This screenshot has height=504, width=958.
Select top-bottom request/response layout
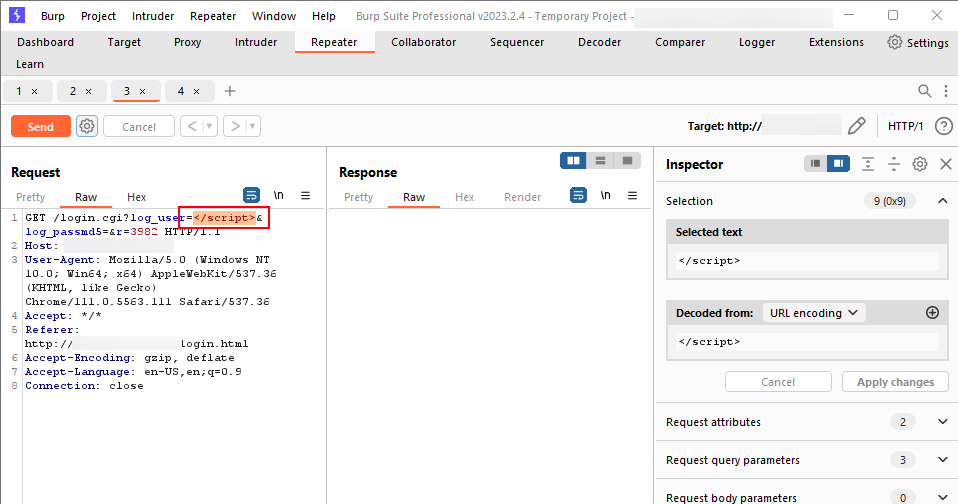[600, 161]
